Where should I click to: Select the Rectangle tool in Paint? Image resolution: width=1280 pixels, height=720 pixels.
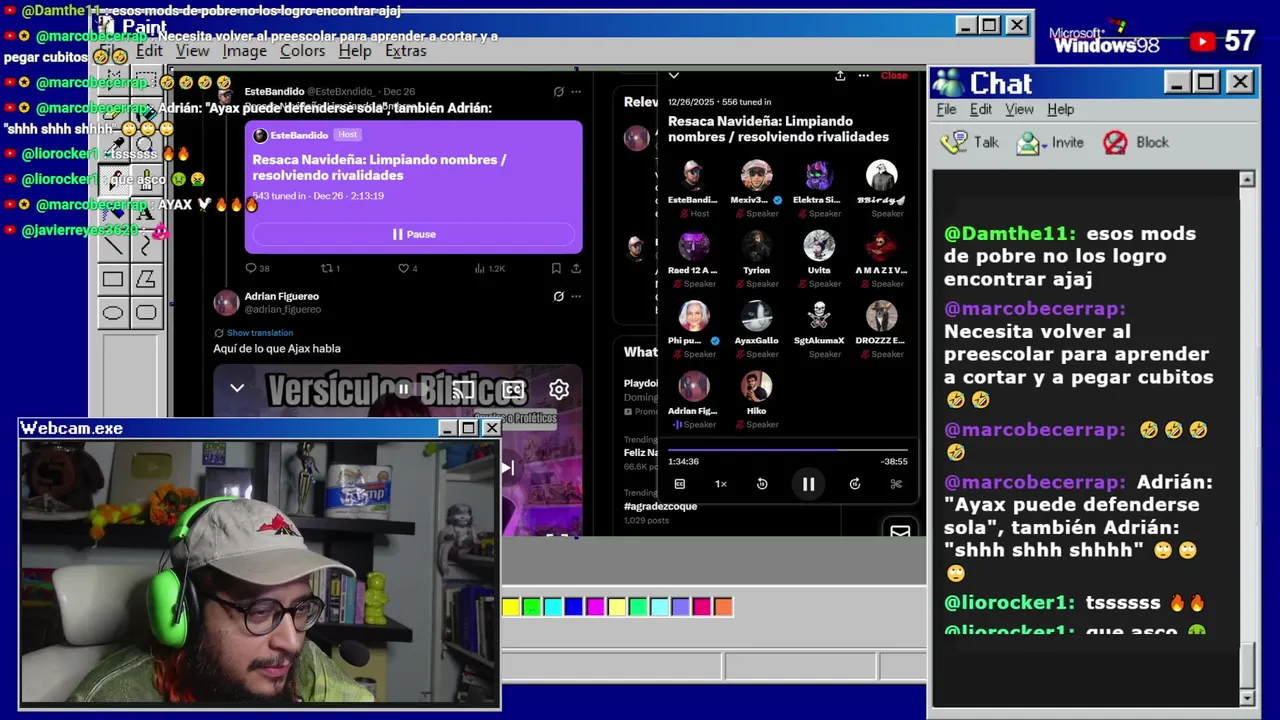[113, 279]
